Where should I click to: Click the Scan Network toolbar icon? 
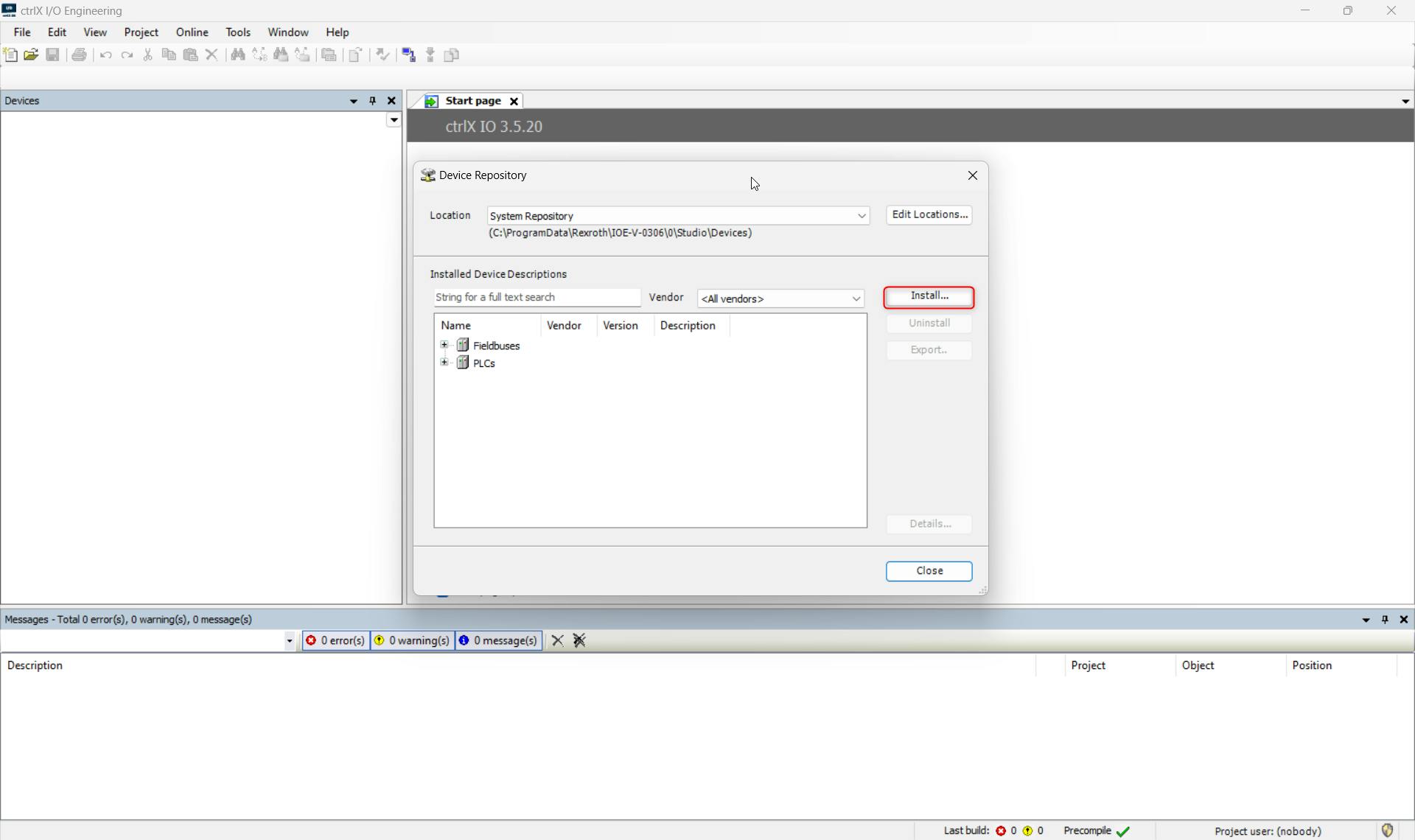(x=409, y=55)
